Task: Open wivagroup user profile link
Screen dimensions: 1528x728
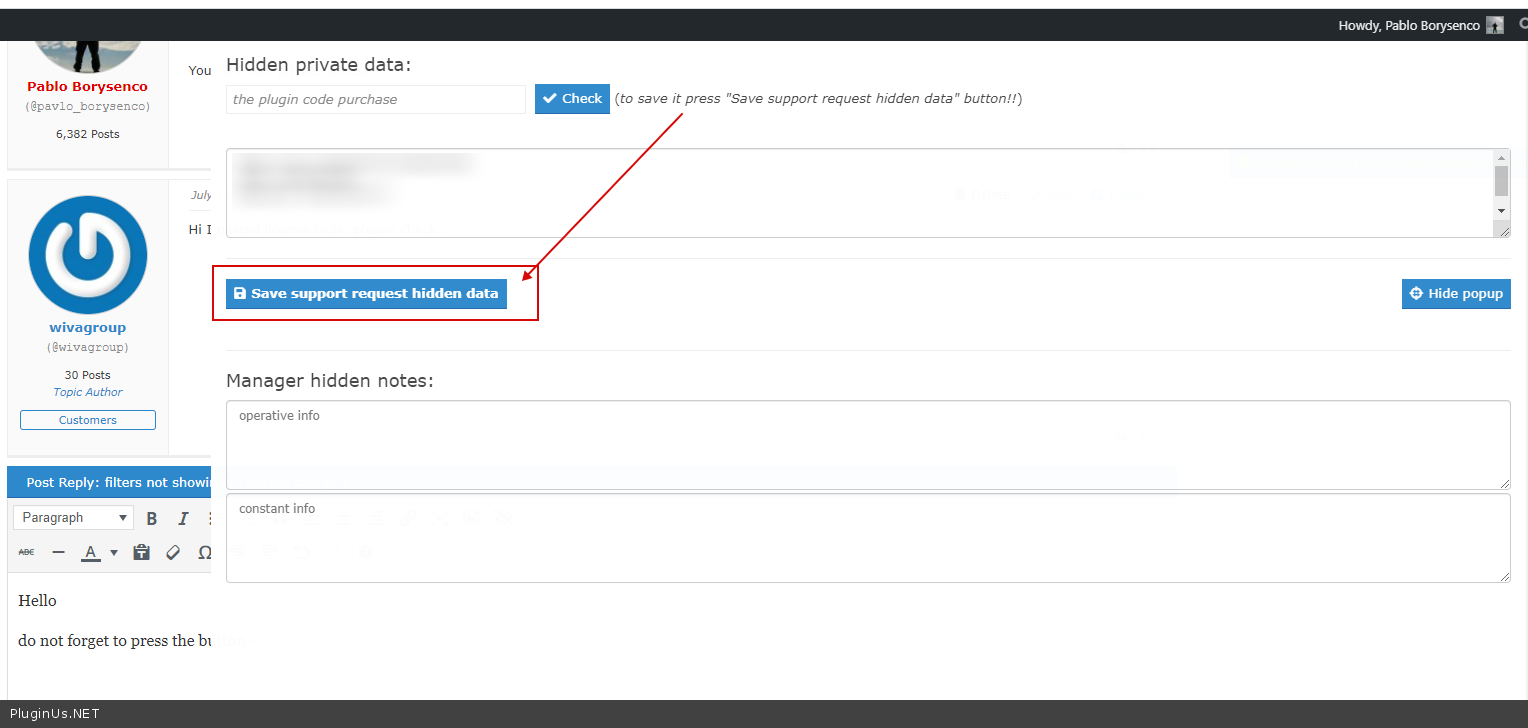Action: pos(88,328)
